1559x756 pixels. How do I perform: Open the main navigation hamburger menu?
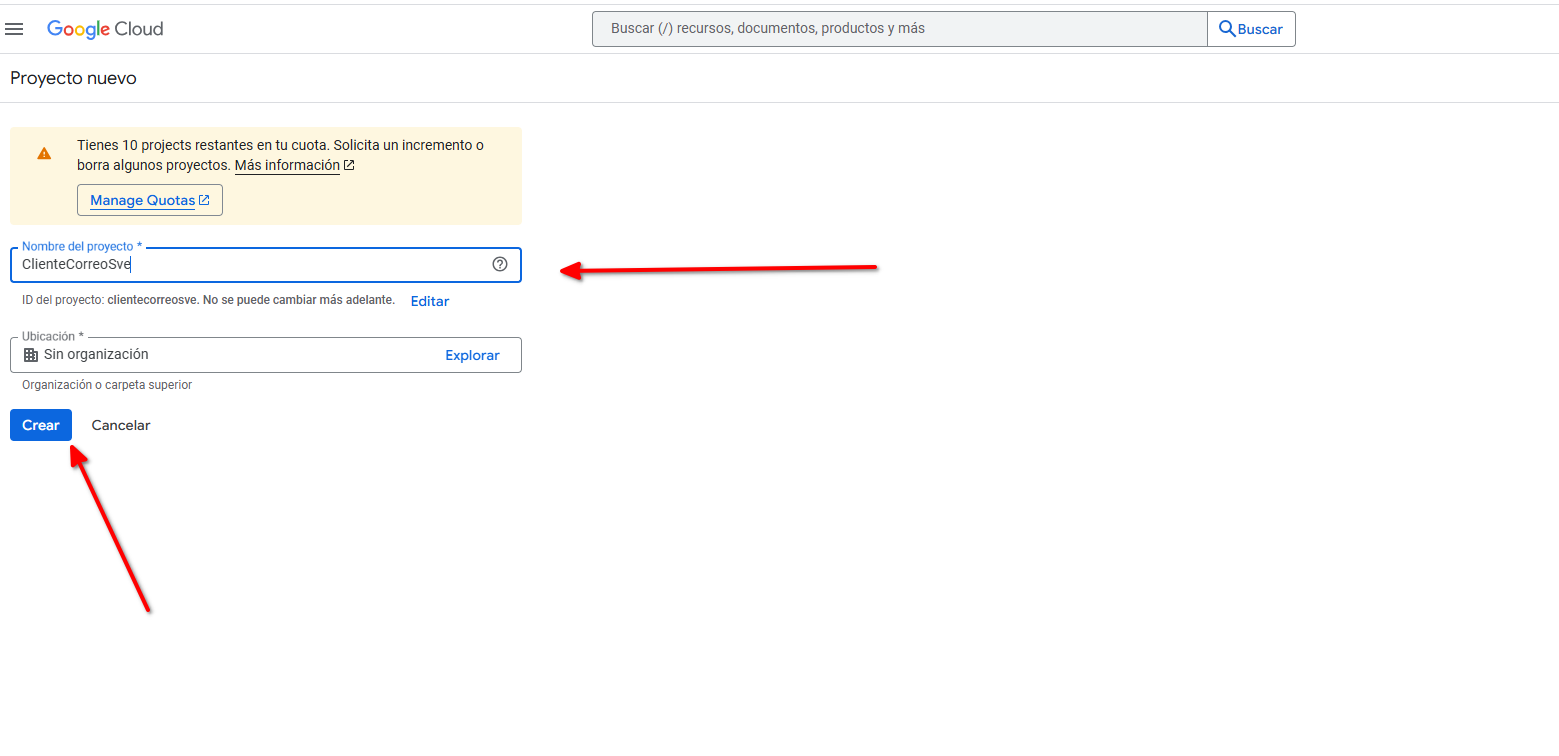(x=15, y=29)
